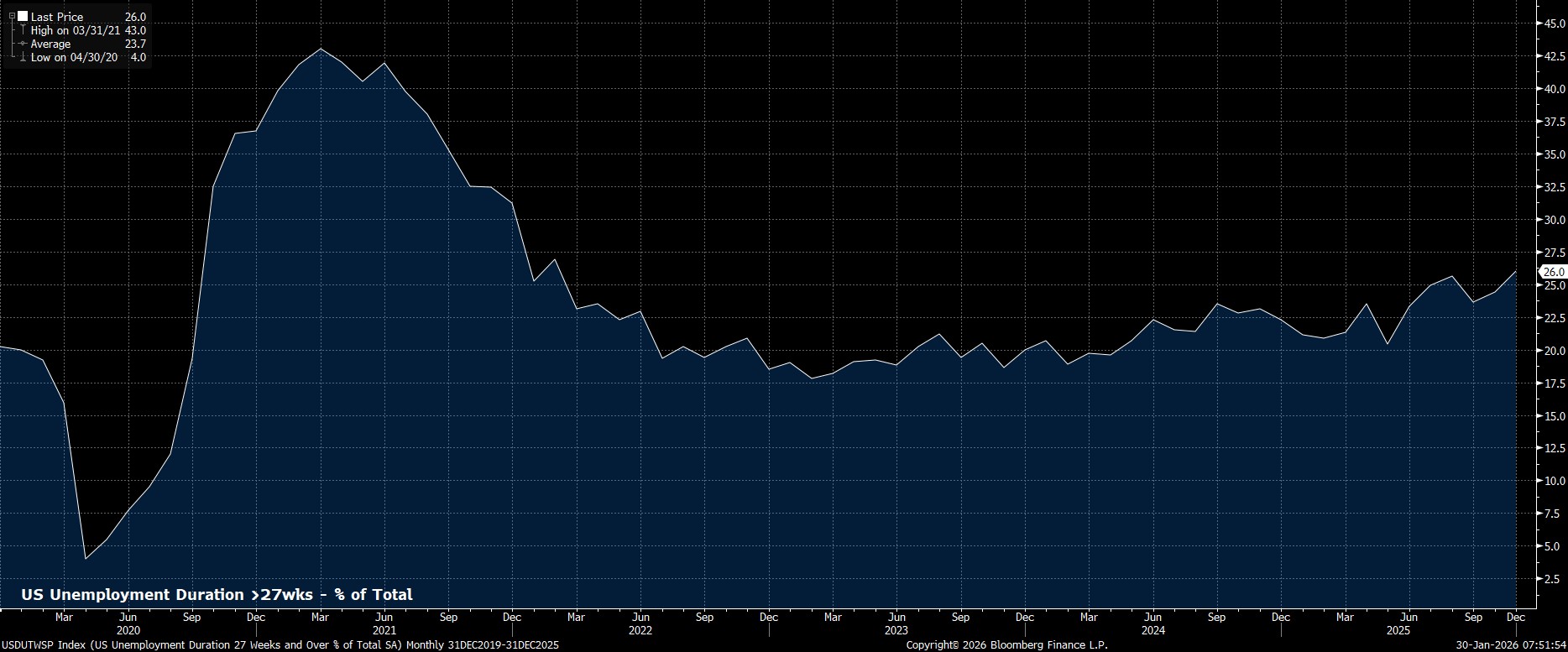
Task: Click the 30-Jan-2026 timestamp in footer
Action: (x=1511, y=645)
